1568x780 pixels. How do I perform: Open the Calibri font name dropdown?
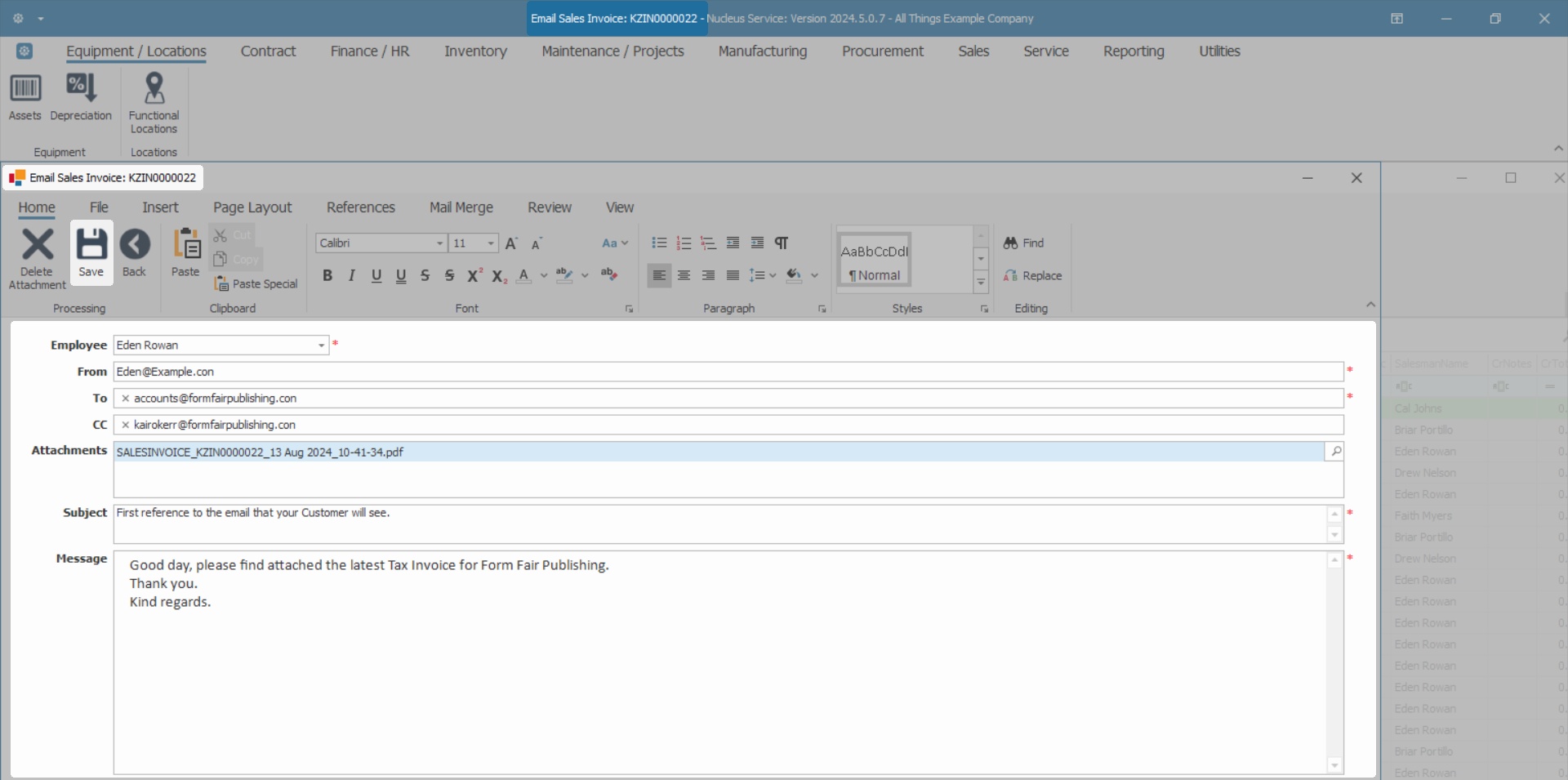tap(439, 243)
